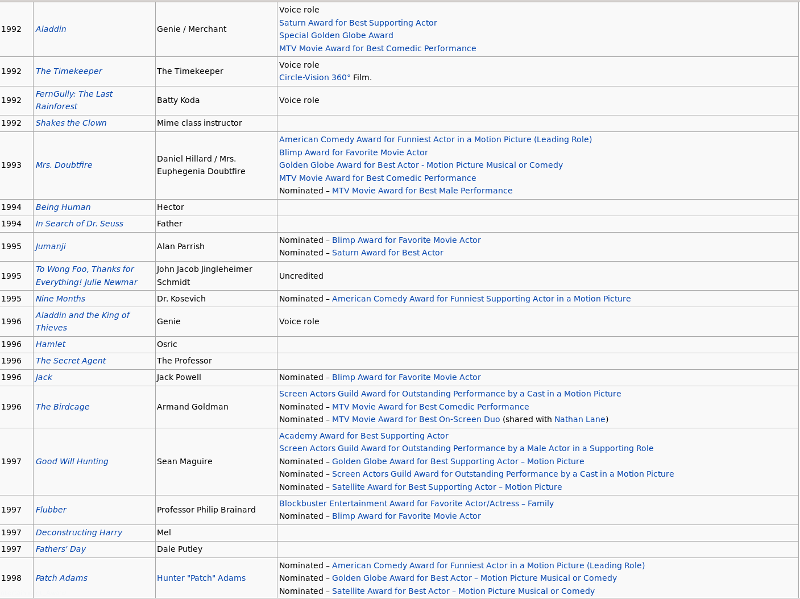Select the "Dr. Kosevich" role text
The image size is (800, 599).
181,299
